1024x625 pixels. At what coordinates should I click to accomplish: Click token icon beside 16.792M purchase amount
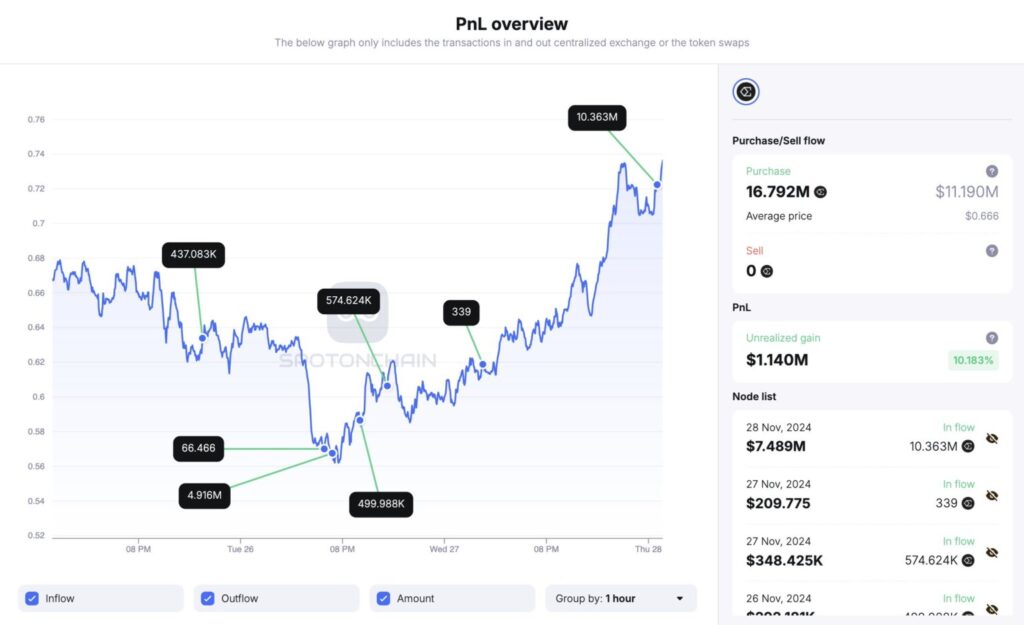(x=821, y=192)
